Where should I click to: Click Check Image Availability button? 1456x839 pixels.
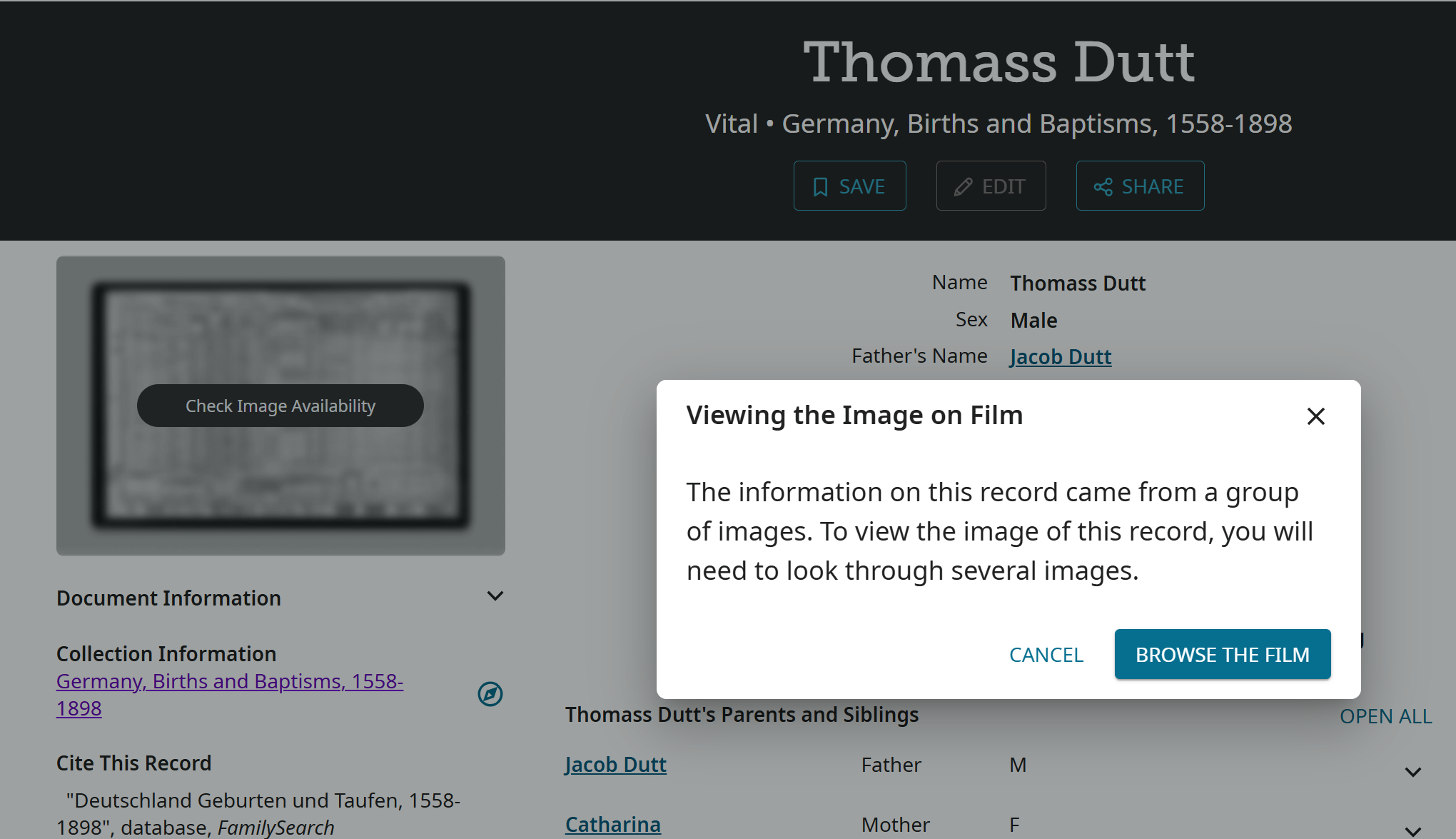[x=280, y=406]
